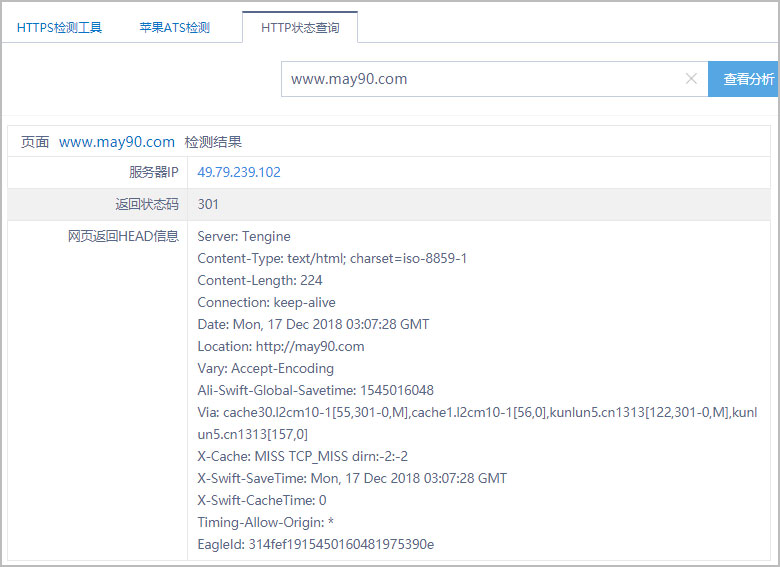Image resolution: width=780 pixels, height=567 pixels.
Task: Click the Location: http://may90.com line
Action: pos(281,346)
